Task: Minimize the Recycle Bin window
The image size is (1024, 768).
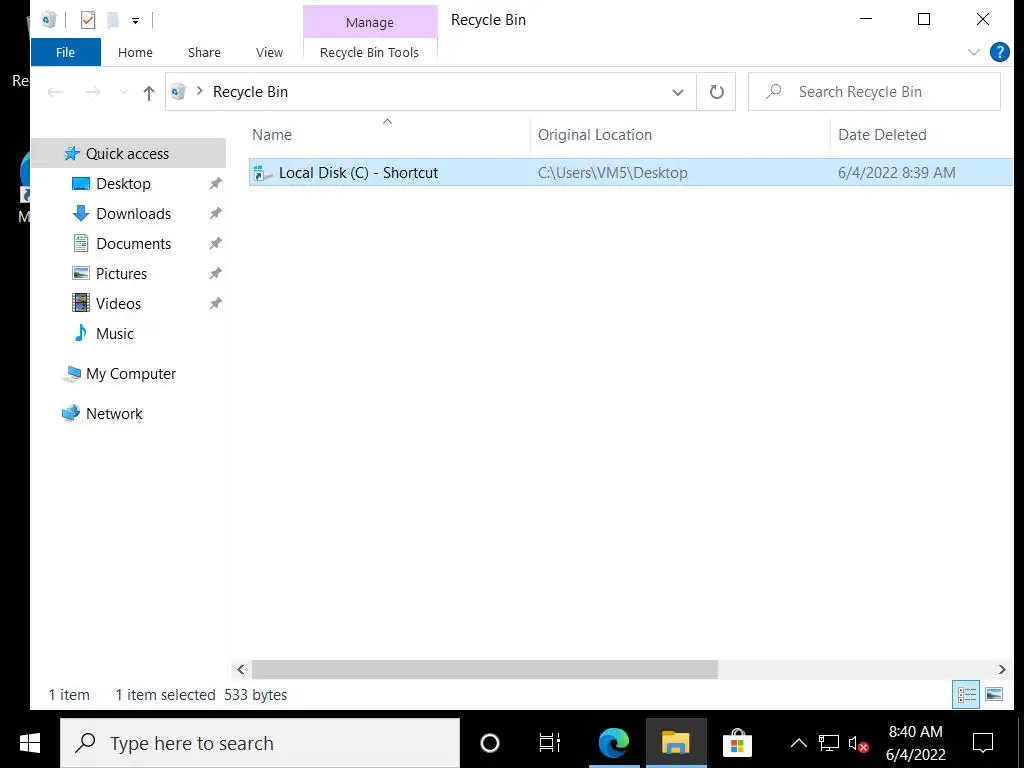Action: point(866,20)
